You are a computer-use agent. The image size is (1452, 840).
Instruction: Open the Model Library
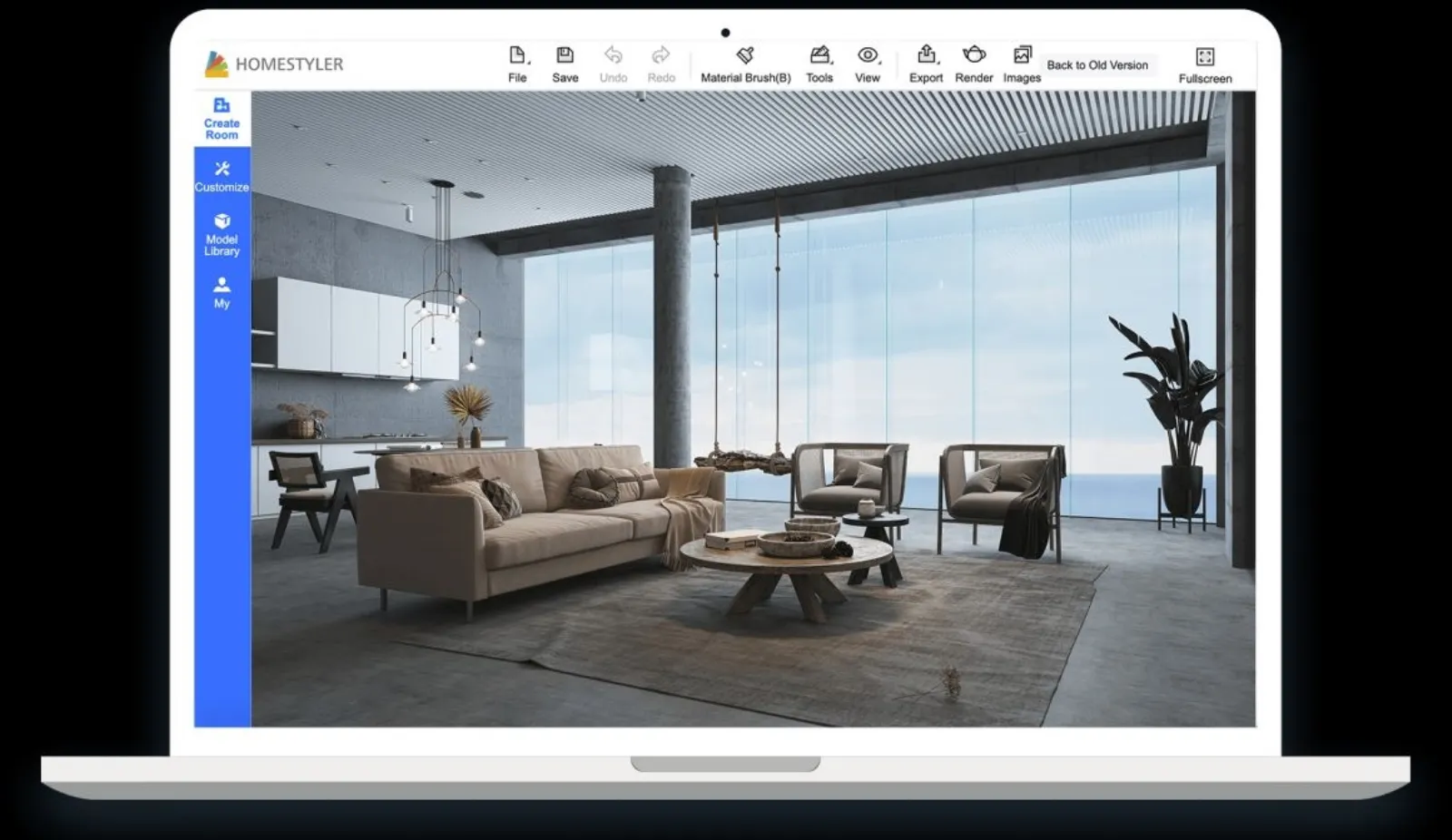click(221, 234)
